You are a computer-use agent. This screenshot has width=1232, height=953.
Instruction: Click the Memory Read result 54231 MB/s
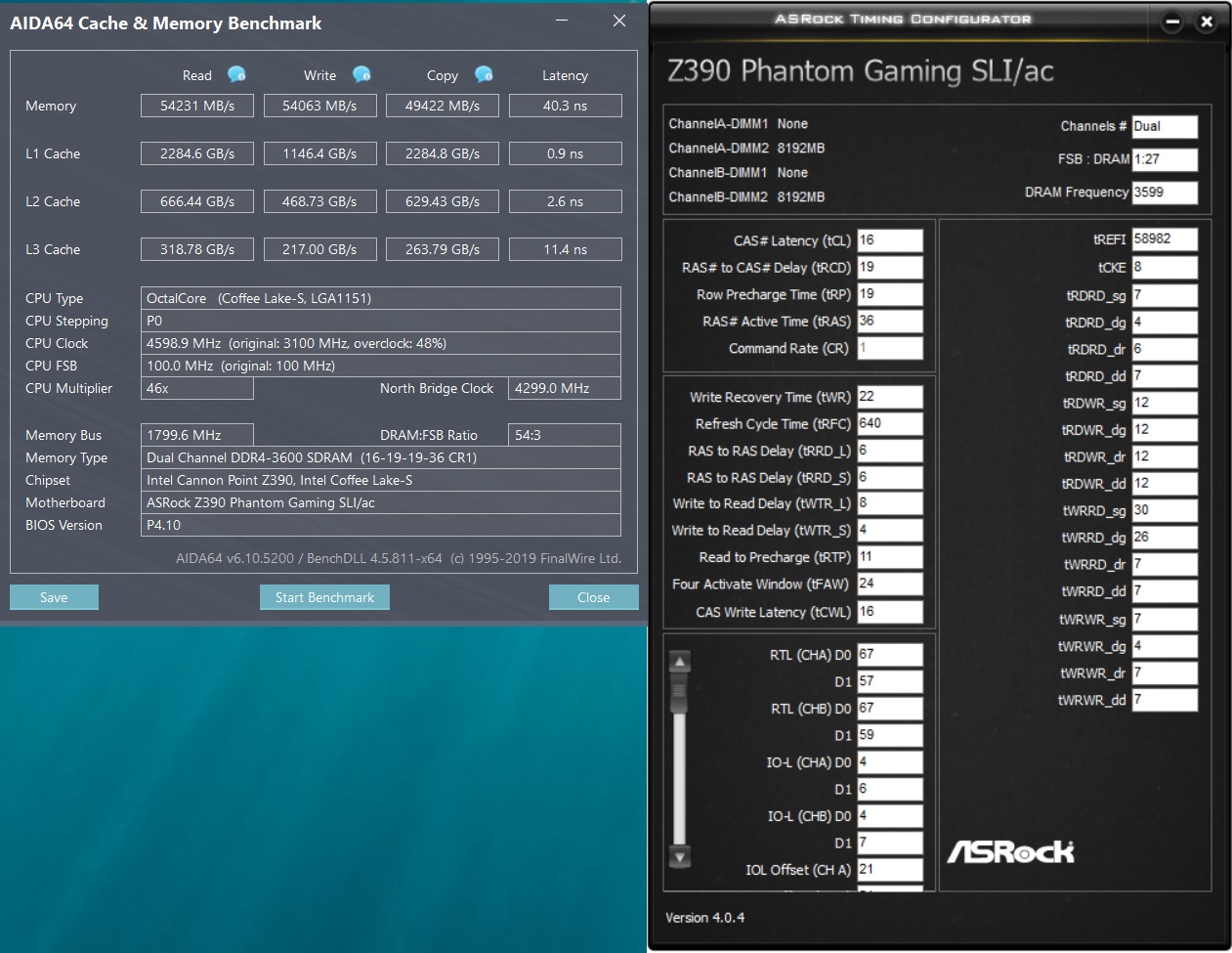[x=197, y=106]
